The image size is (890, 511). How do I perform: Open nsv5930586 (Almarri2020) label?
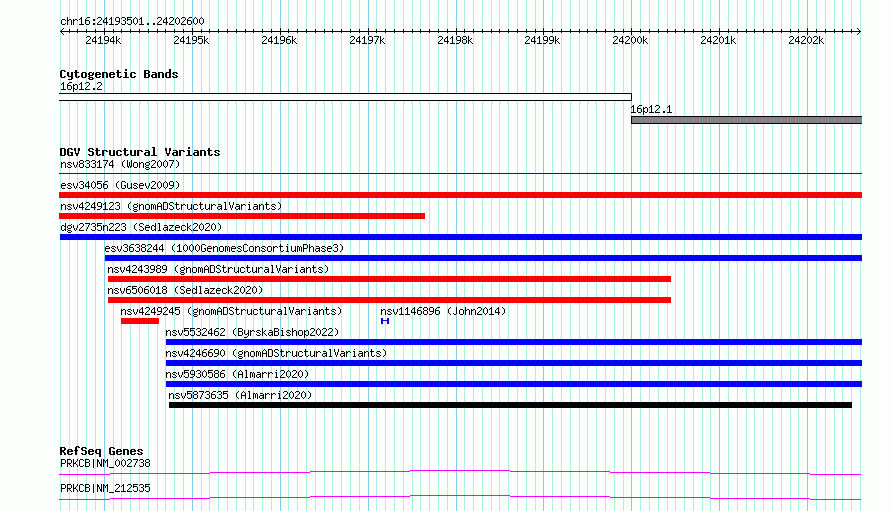coord(237,374)
